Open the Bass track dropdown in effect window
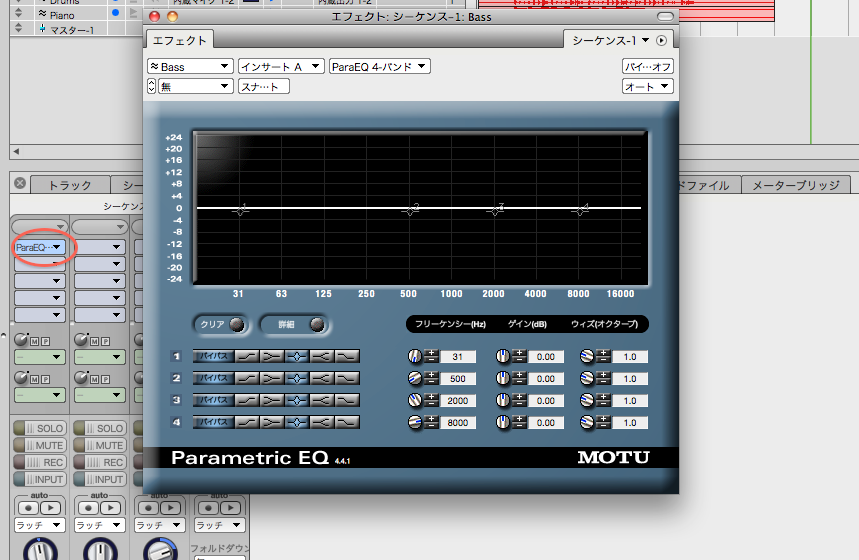Viewport: 859px width, 560px height. 190,67
